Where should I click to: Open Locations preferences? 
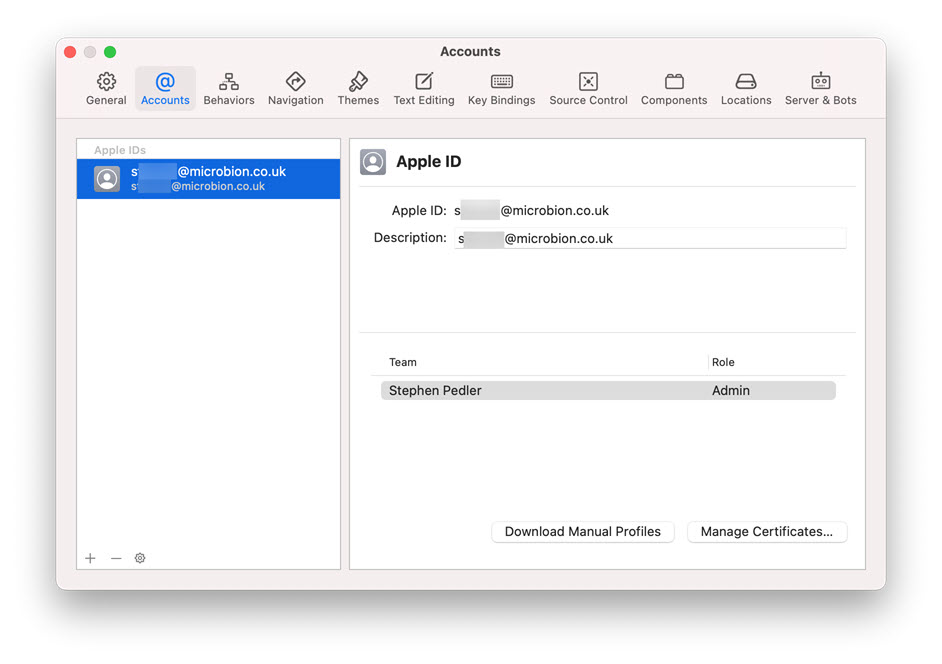[746, 88]
